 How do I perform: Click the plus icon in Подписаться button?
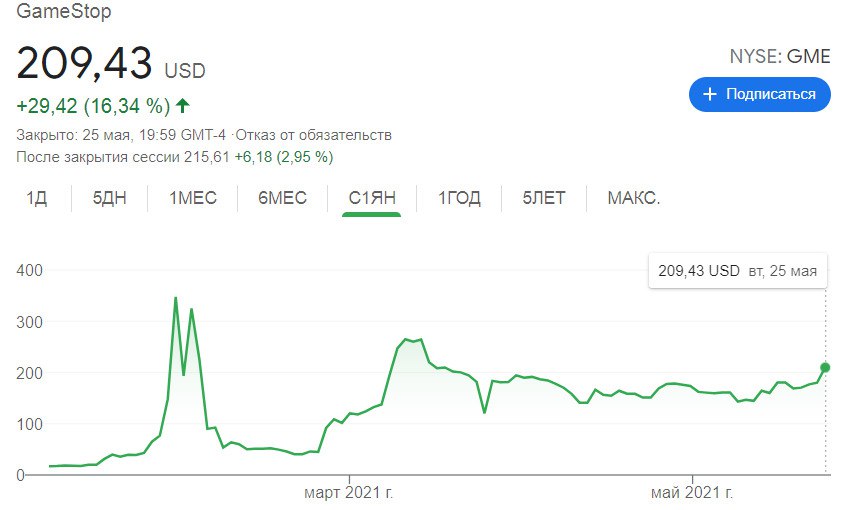click(710, 94)
